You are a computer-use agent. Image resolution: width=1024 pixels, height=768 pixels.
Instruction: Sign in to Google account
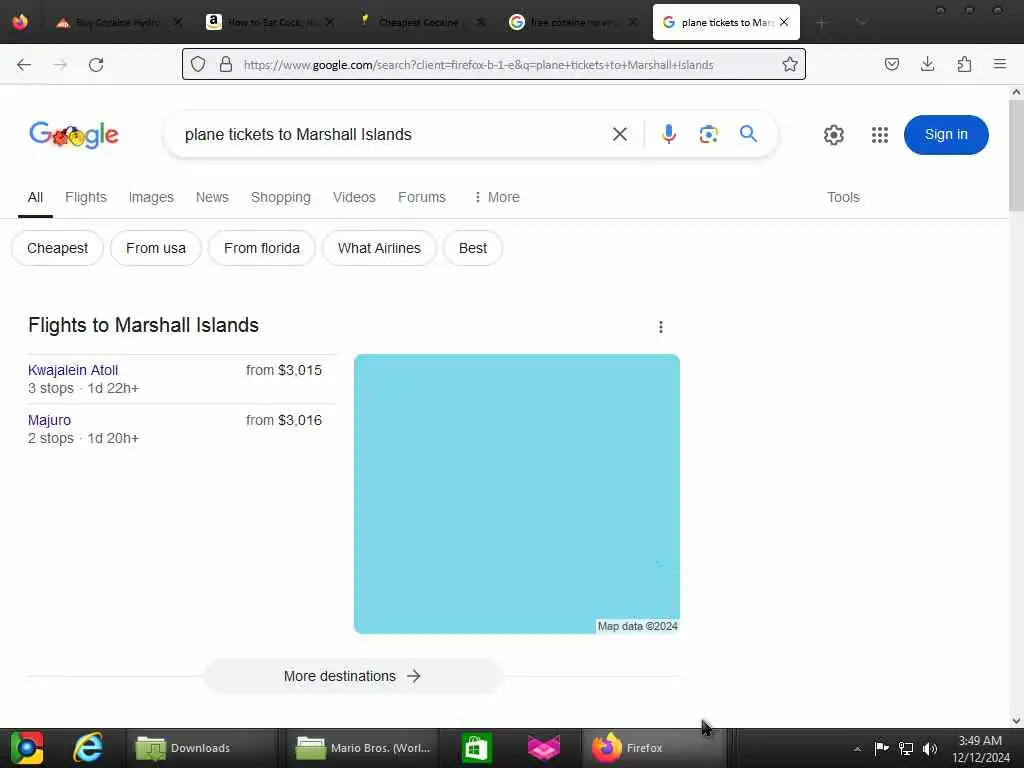point(946,135)
